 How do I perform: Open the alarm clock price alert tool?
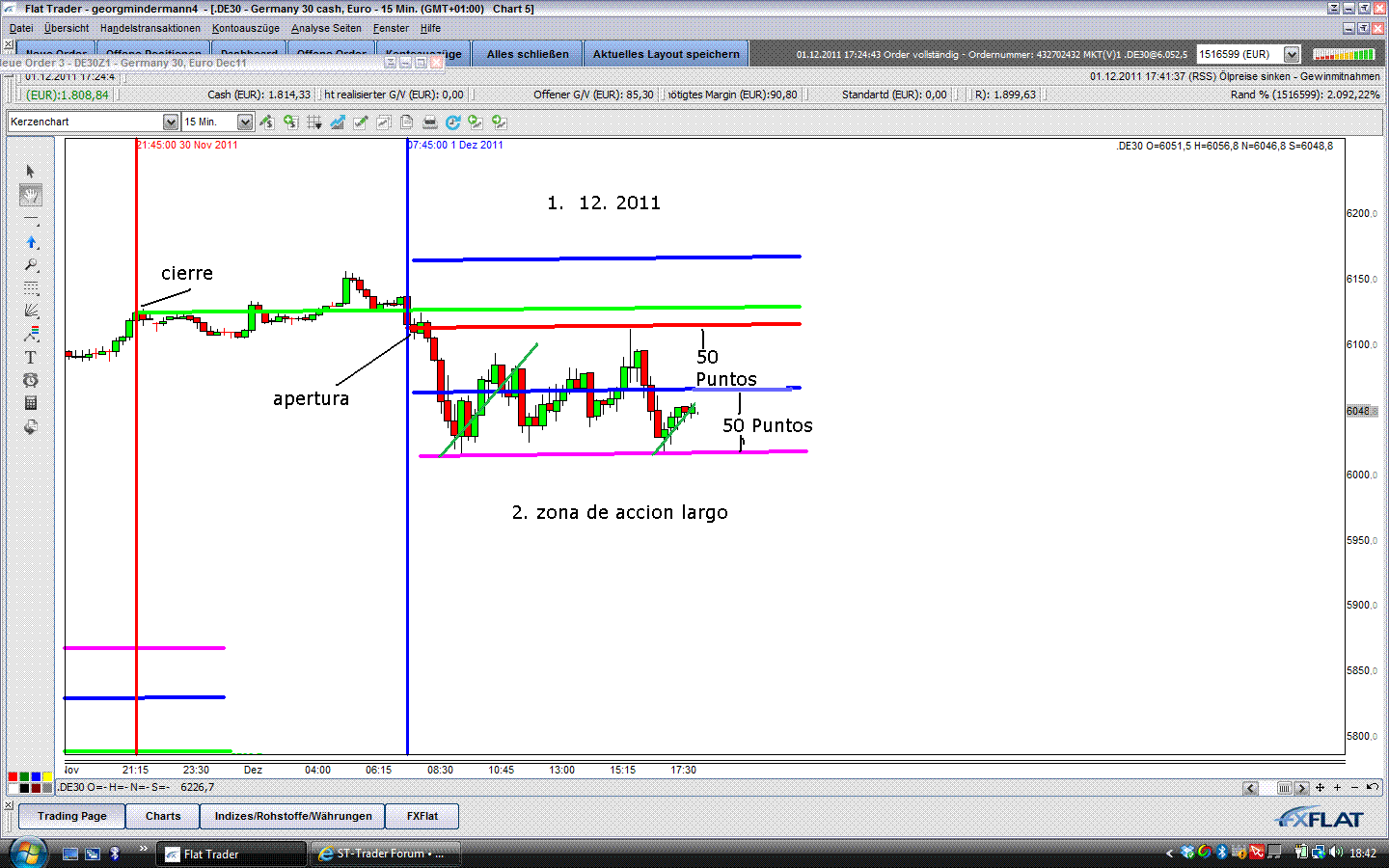30,380
